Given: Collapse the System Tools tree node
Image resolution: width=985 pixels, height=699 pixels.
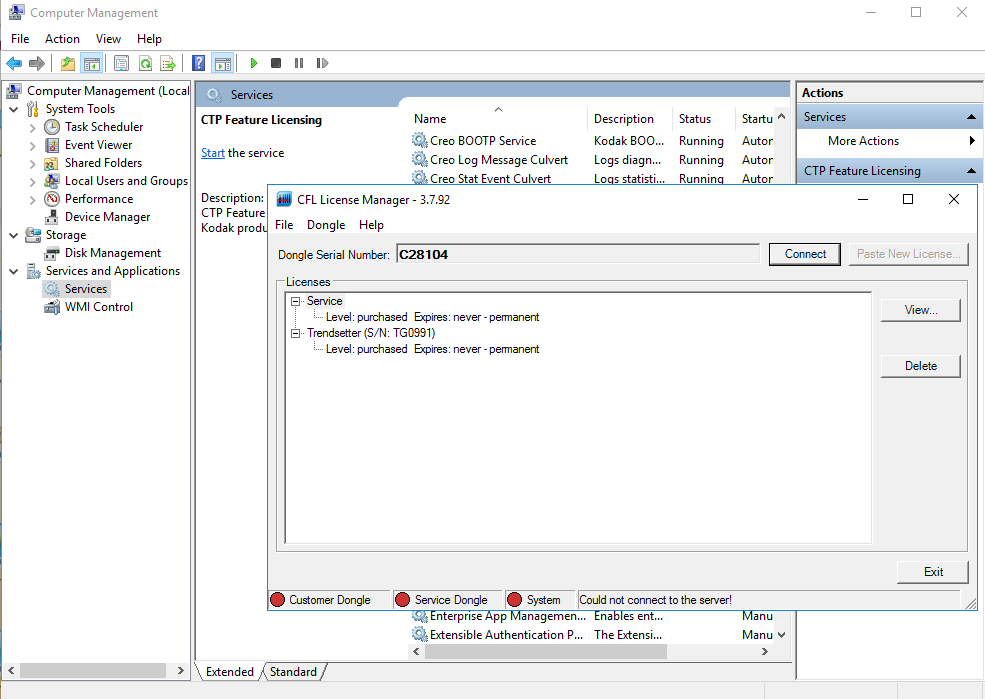Looking at the screenshot, I should (x=13, y=109).
